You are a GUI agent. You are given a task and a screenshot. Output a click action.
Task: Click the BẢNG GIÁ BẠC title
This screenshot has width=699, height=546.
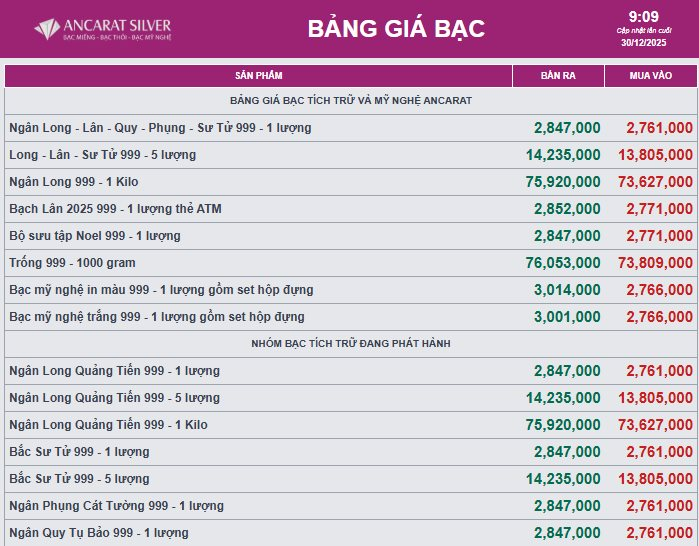pyautogui.click(x=396, y=29)
